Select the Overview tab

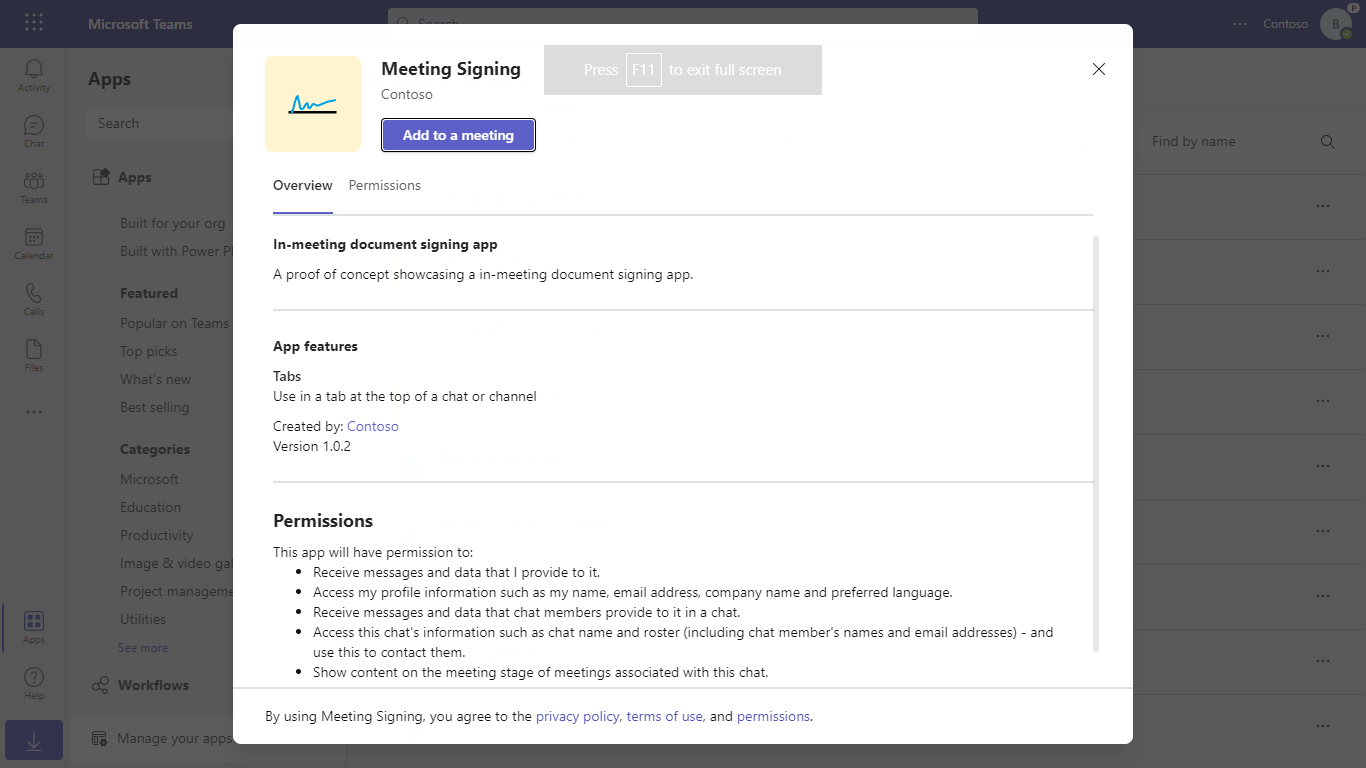click(x=302, y=185)
